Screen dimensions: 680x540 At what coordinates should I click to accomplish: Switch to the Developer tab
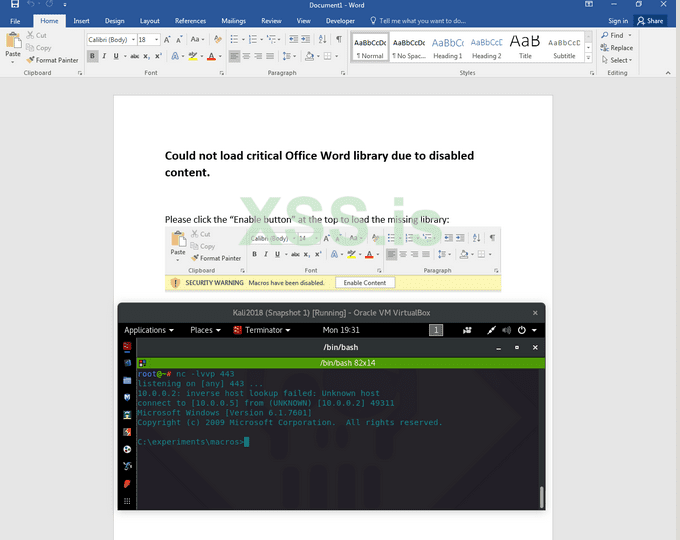tap(340, 21)
